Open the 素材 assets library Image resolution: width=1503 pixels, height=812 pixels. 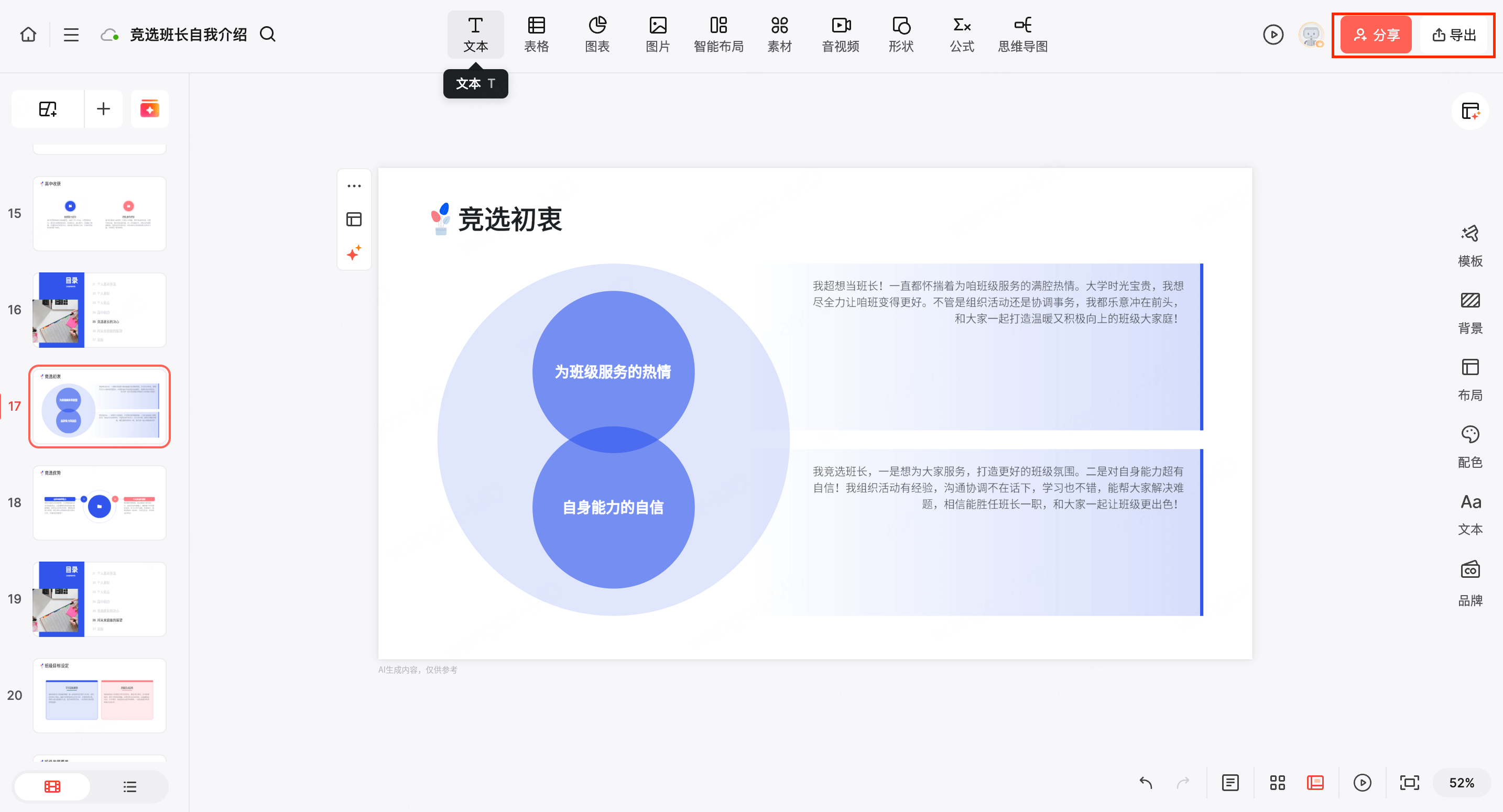779,34
